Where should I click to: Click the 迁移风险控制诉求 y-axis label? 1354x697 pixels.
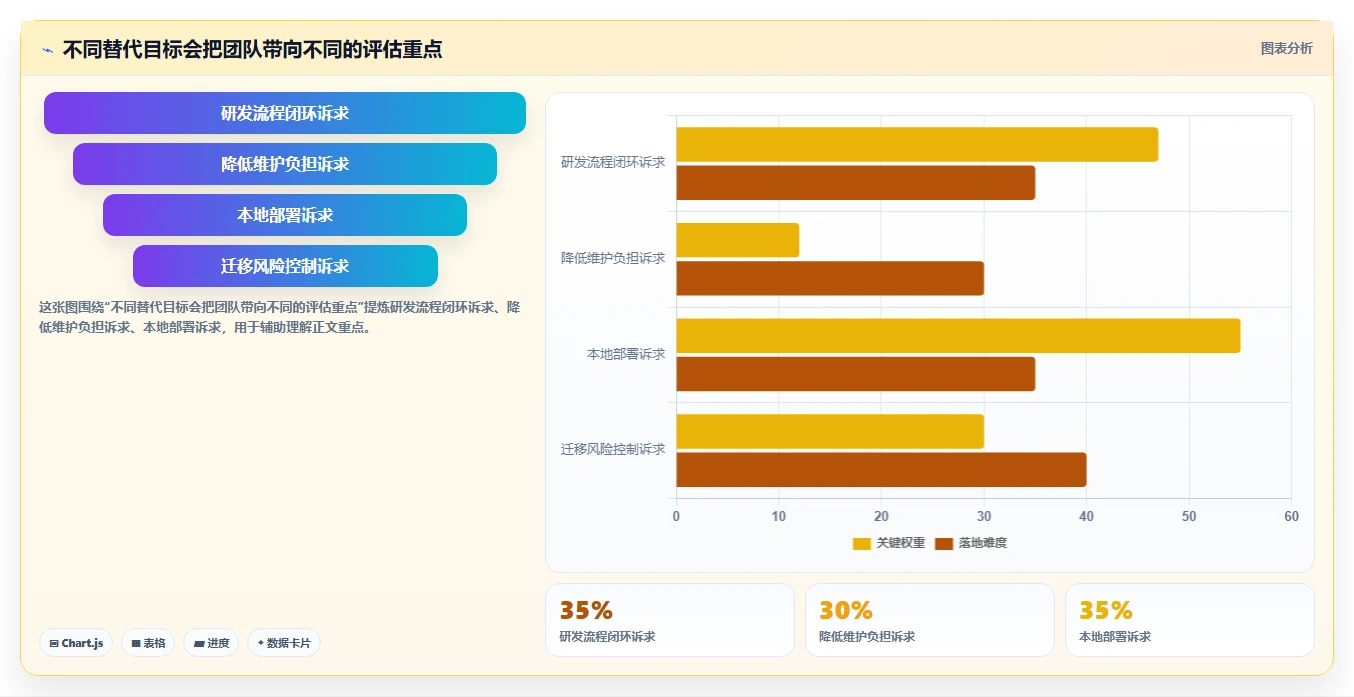pyautogui.click(x=613, y=449)
